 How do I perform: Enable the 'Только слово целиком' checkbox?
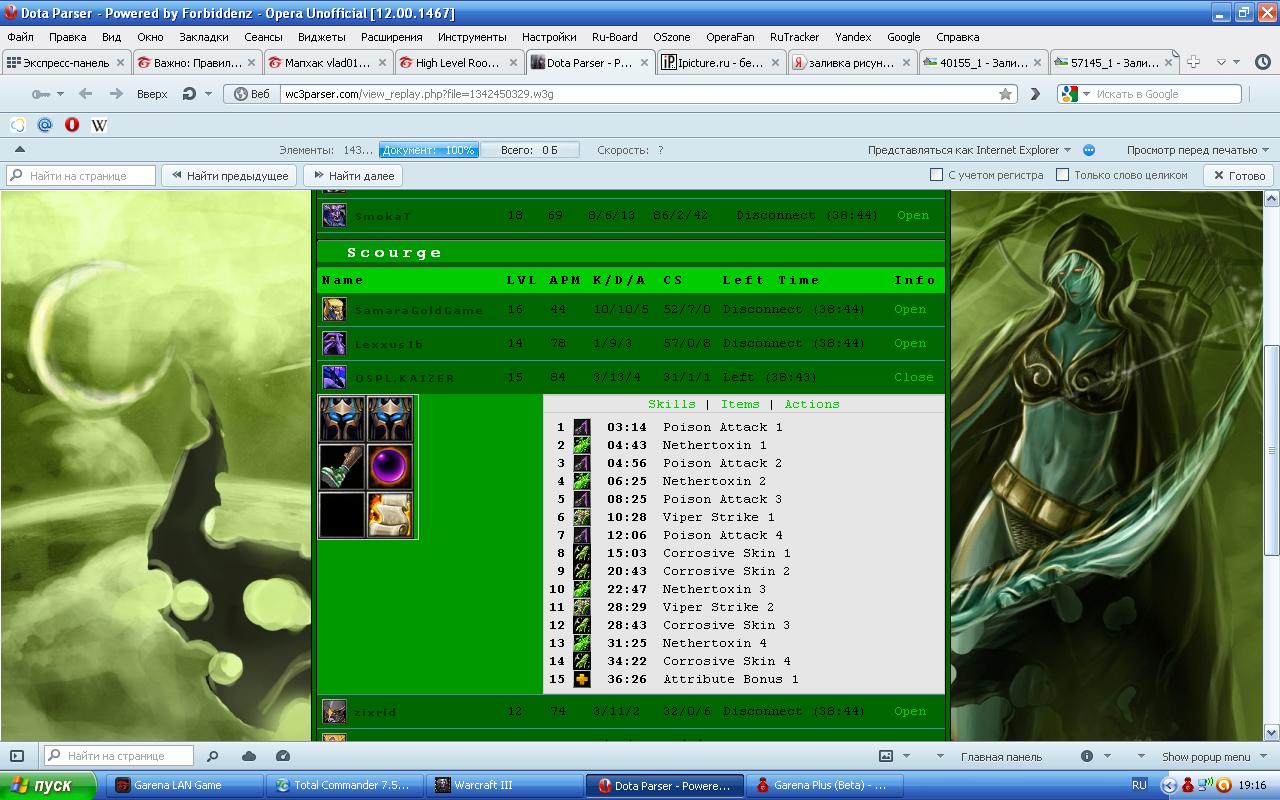(1063, 175)
